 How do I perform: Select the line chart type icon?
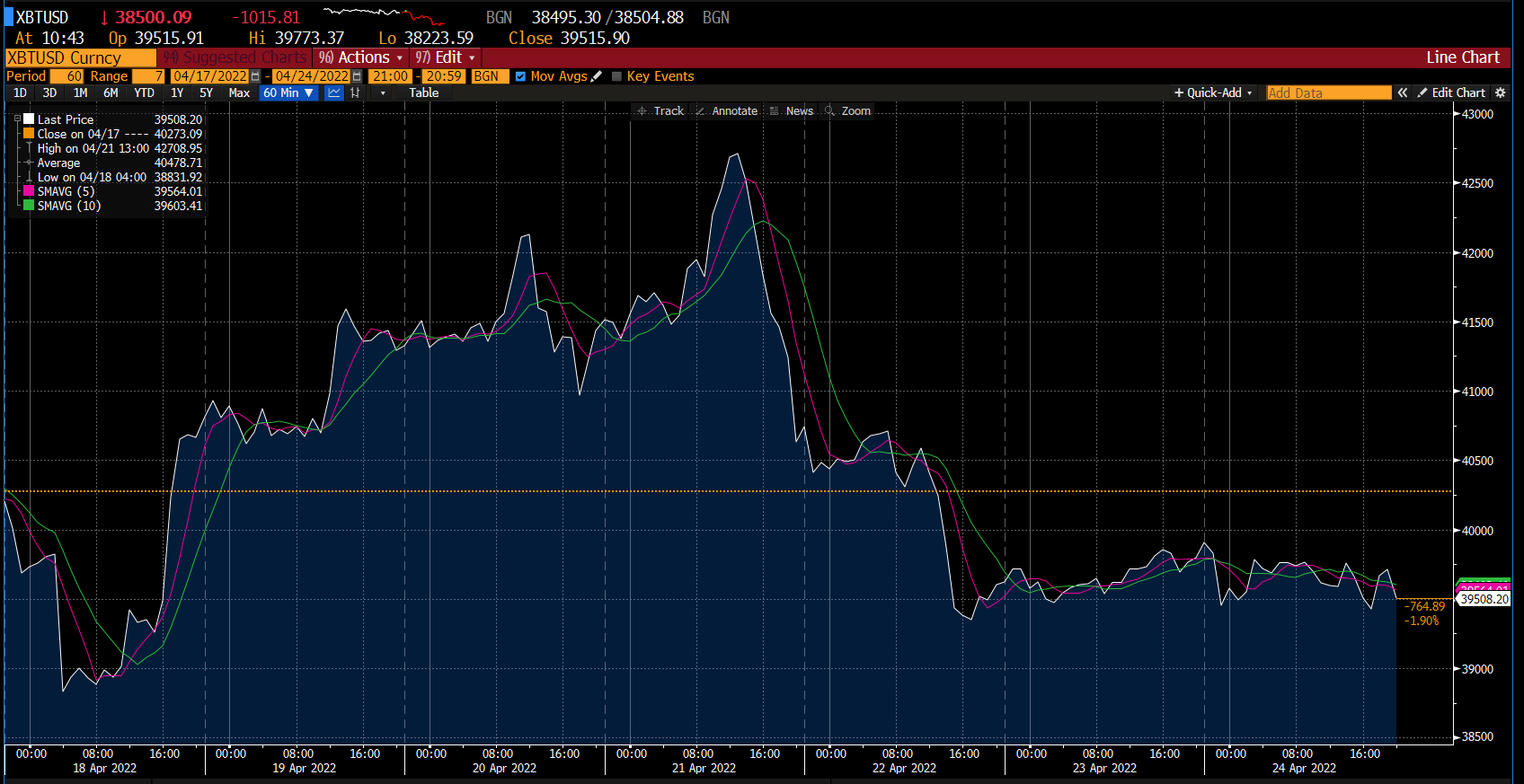click(x=334, y=92)
